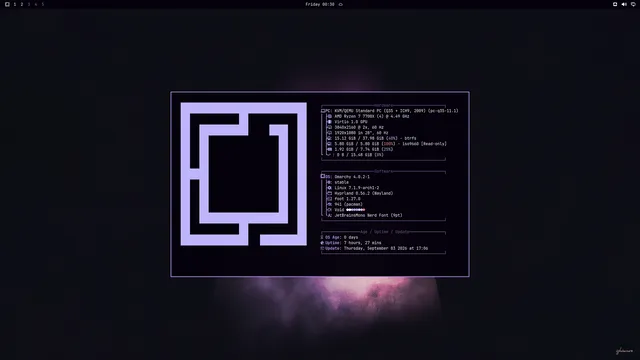Switch to workspace 5
This screenshot has height=360, width=640.
tap(42, 4)
